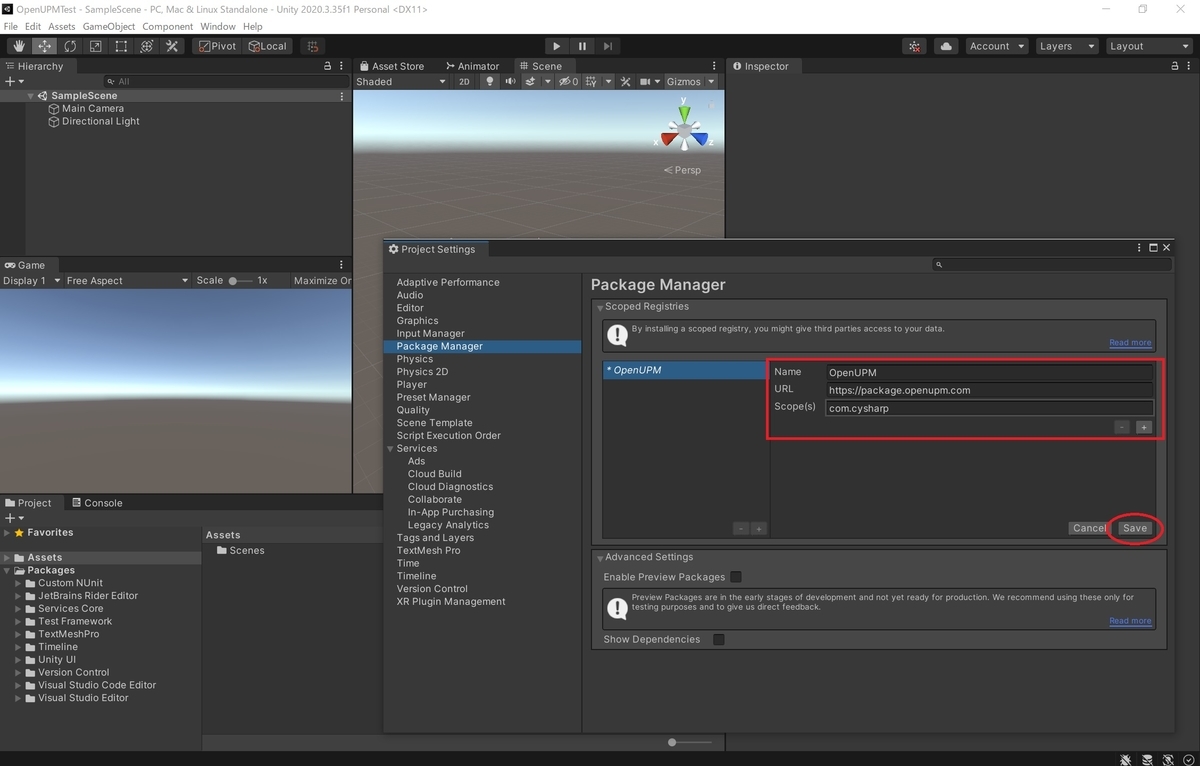Enable Preview Packages checkbox
1200x766 pixels.
coord(736,577)
